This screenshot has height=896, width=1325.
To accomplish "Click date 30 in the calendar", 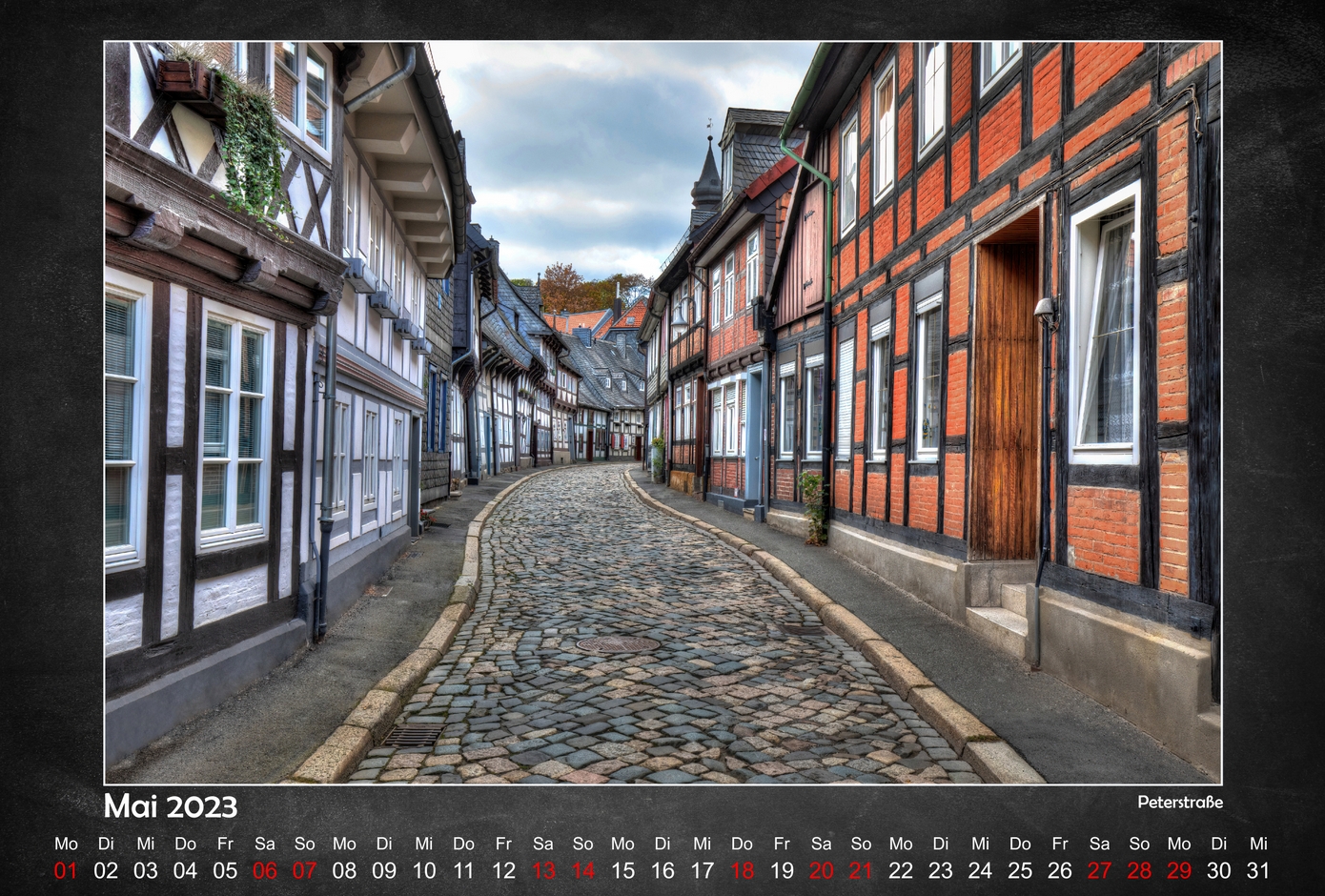I will [1219, 870].
